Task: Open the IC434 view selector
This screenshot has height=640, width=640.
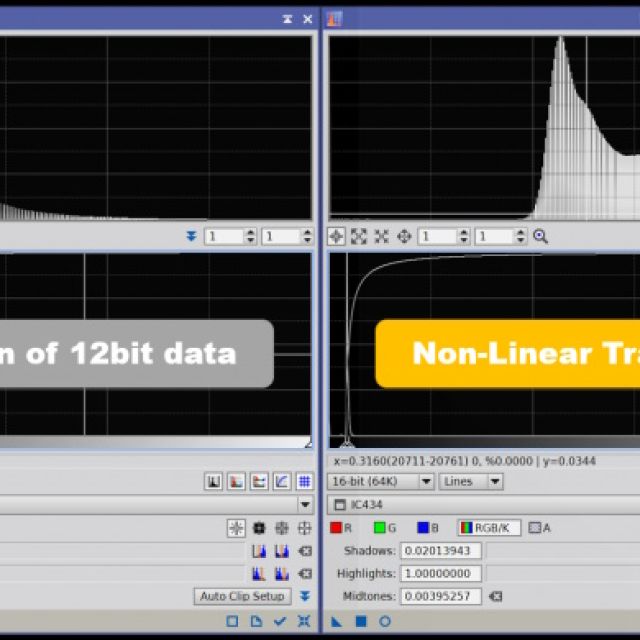Action: pos(484,505)
